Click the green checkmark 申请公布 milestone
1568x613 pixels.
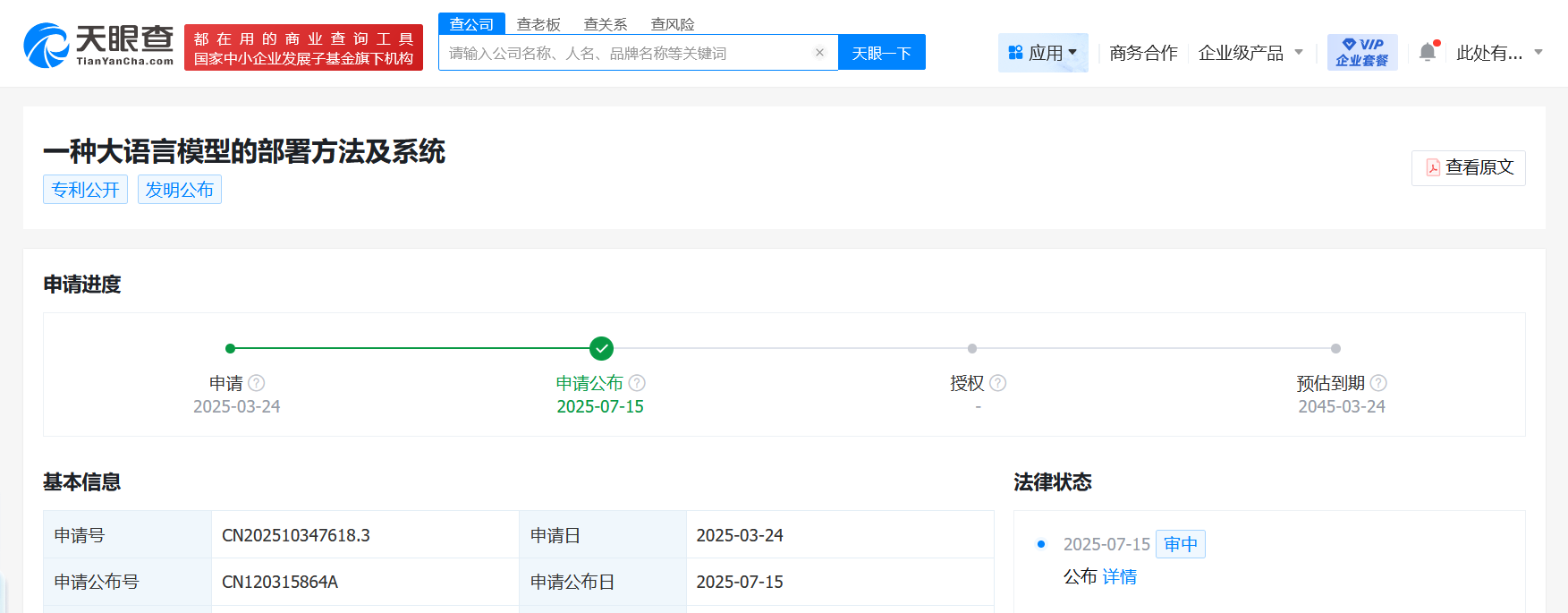click(x=602, y=348)
